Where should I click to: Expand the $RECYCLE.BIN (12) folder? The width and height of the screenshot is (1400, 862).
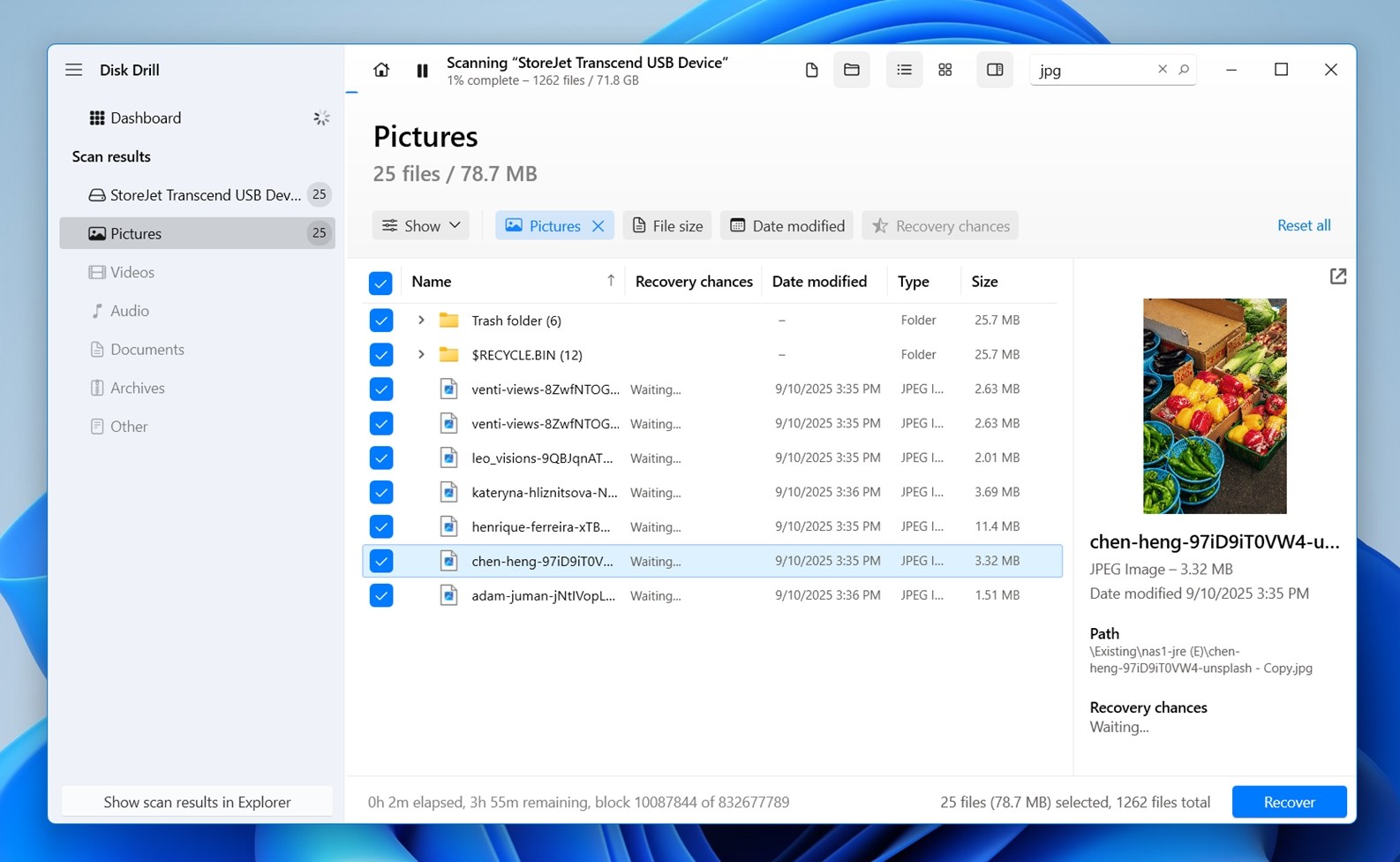click(x=421, y=354)
